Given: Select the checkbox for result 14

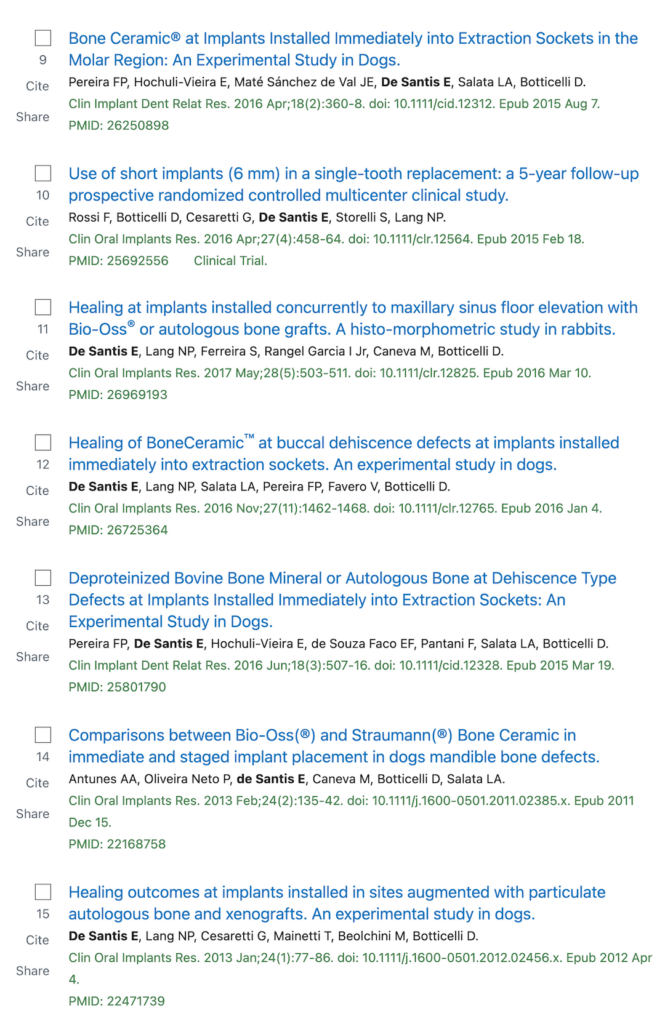Looking at the screenshot, I should (x=43, y=735).
